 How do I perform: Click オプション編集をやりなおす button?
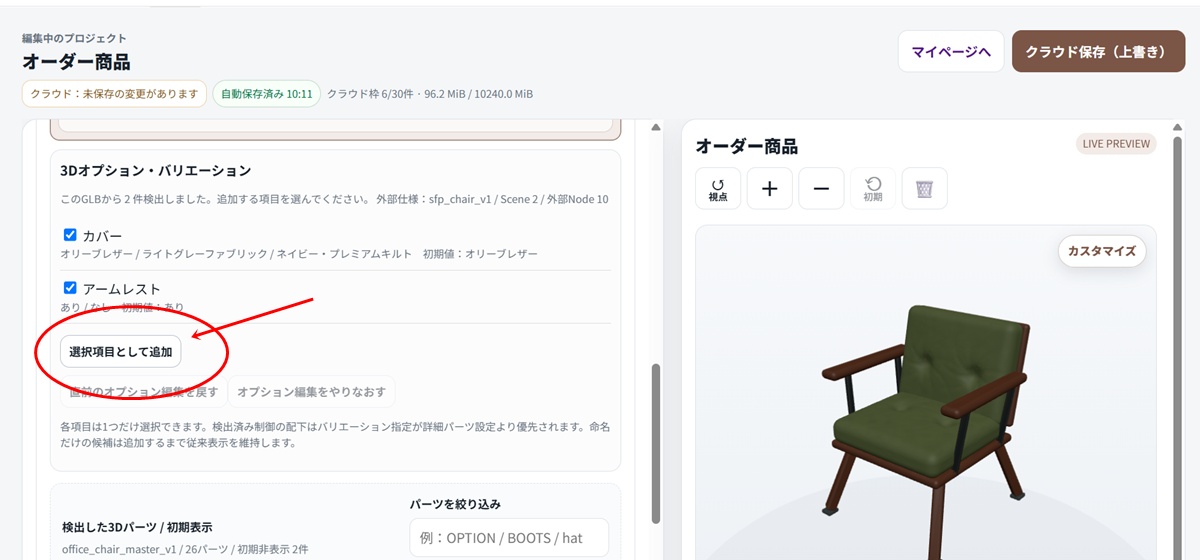pyautogui.click(x=311, y=392)
